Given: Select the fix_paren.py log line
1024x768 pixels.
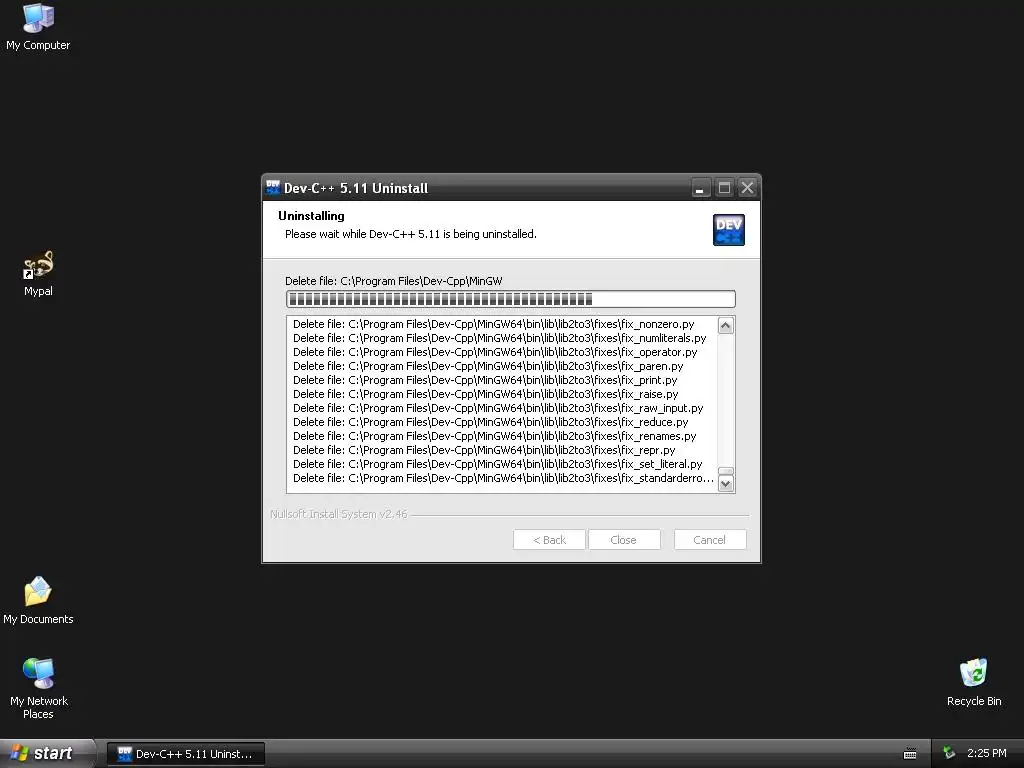Looking at the screenshot, I should click(488, 366).
